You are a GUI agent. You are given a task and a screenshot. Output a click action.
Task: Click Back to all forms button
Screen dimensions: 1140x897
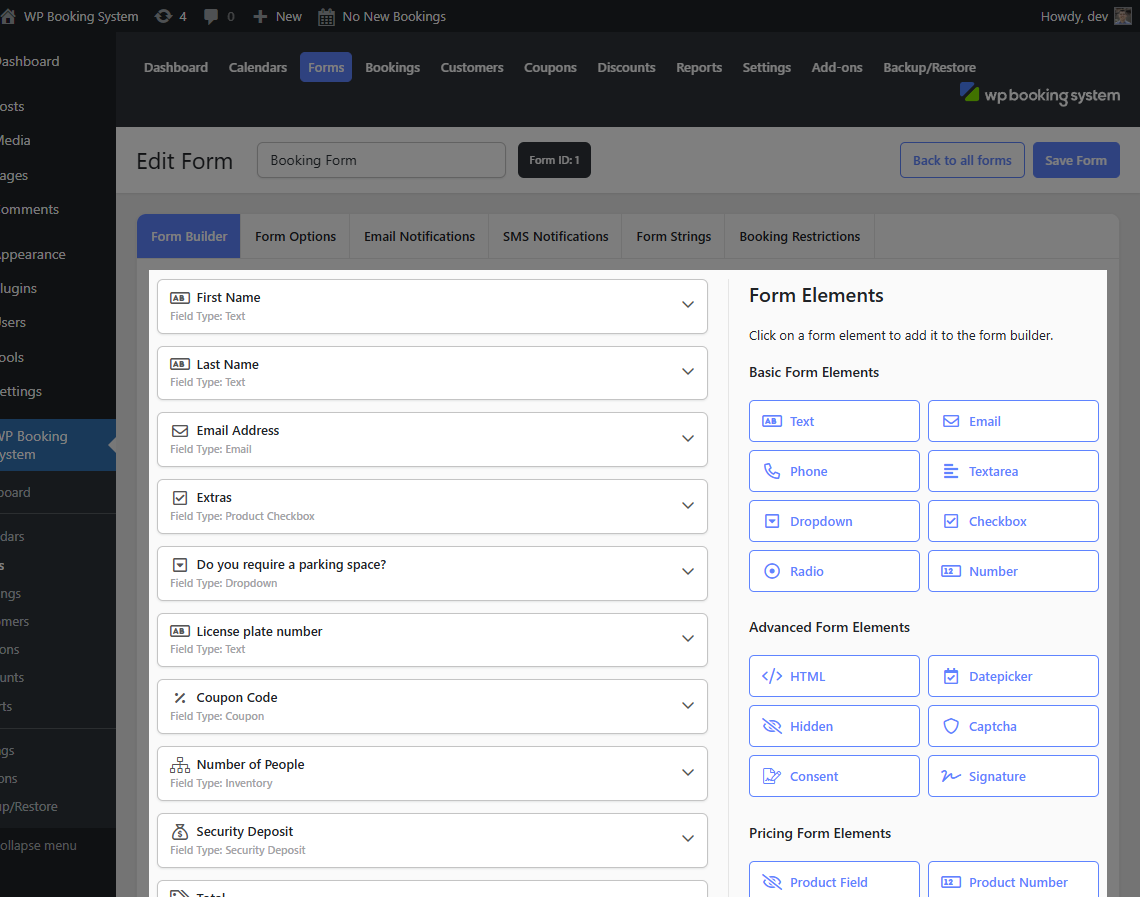pos(962,161)
